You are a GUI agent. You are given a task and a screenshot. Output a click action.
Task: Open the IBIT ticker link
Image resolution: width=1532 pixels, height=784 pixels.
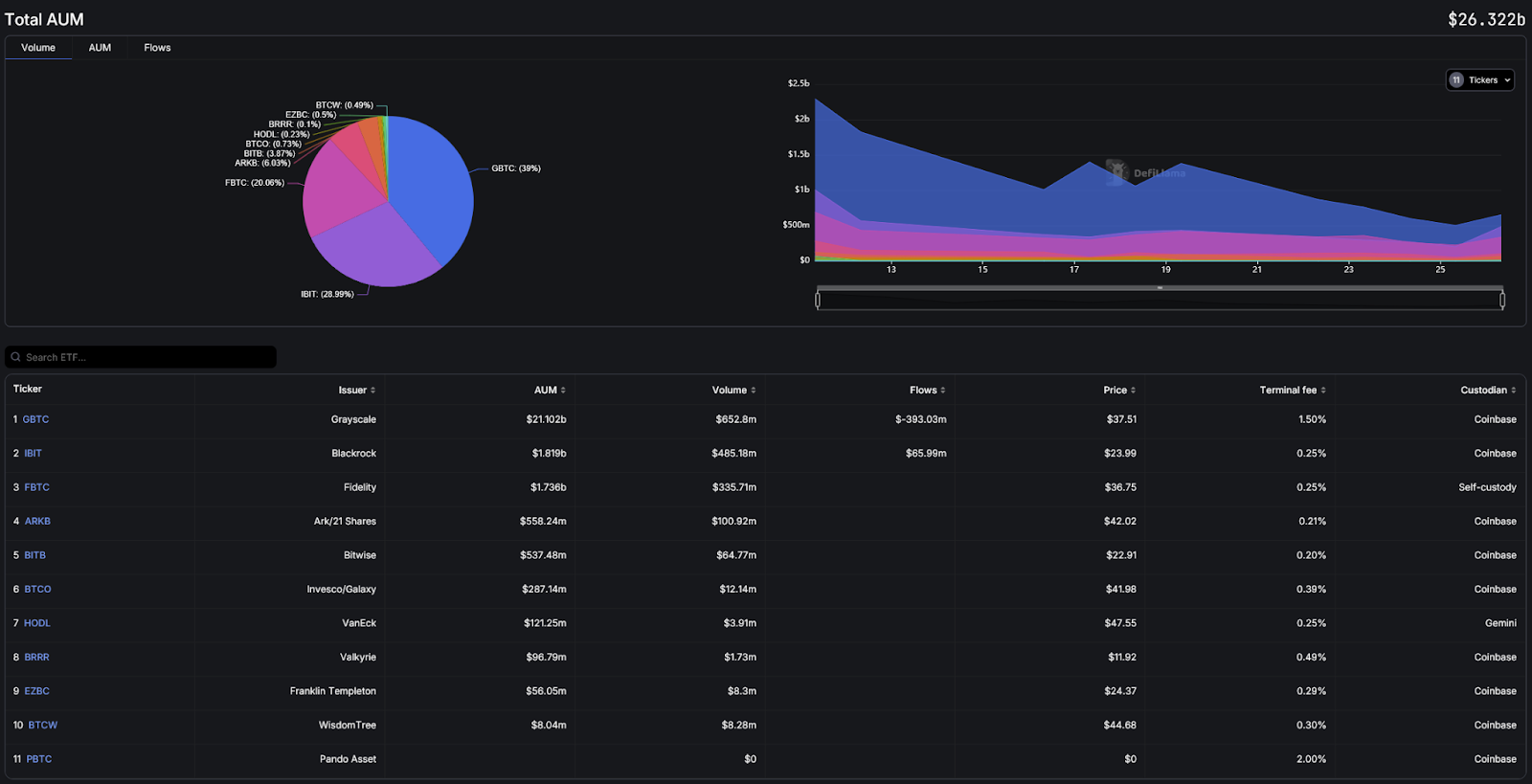click(x=33, y=454)
